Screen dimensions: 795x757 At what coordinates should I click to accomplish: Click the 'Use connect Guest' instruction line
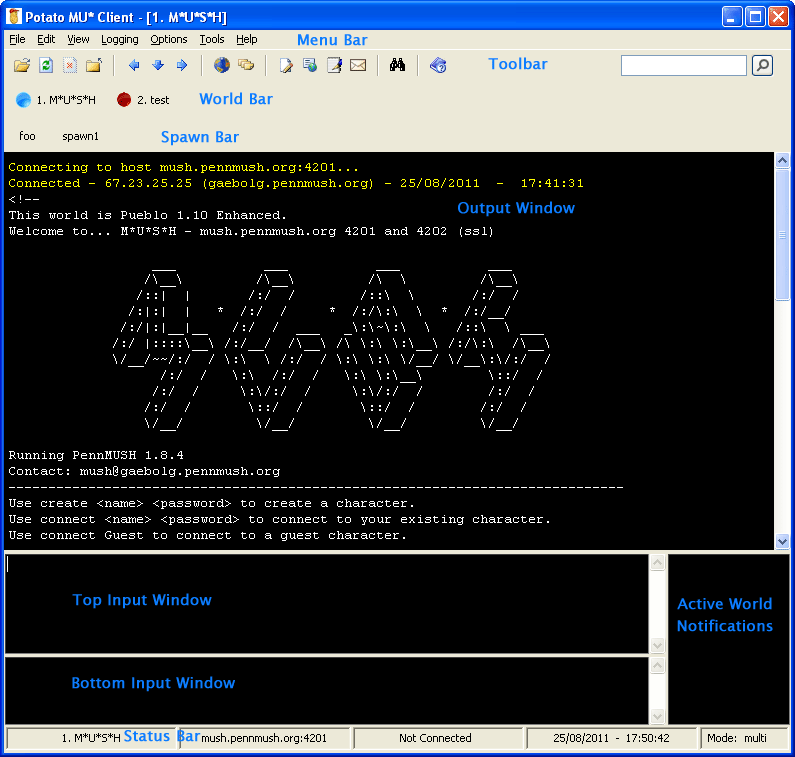[x=207, y=535]
